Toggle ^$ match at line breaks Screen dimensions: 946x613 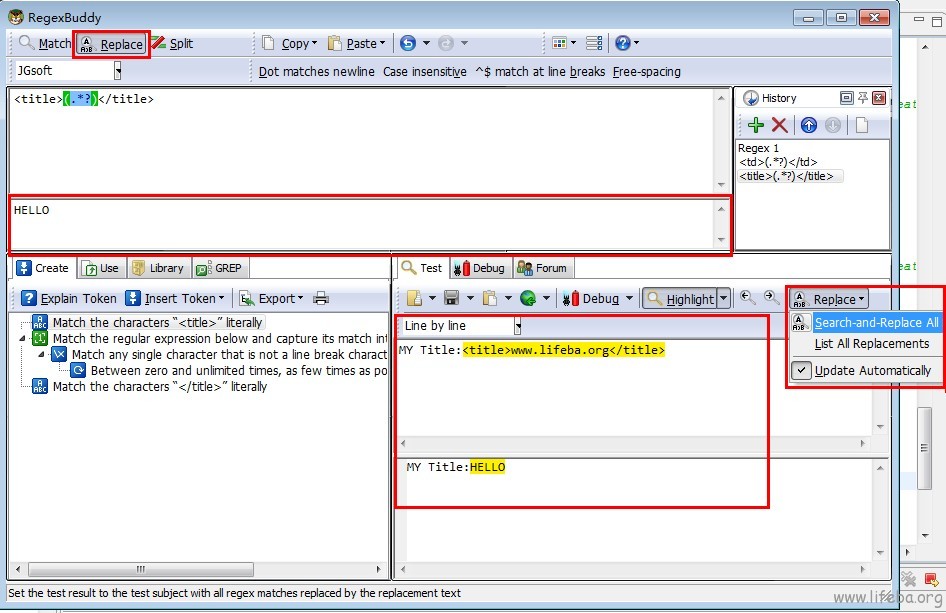[540, 72]
